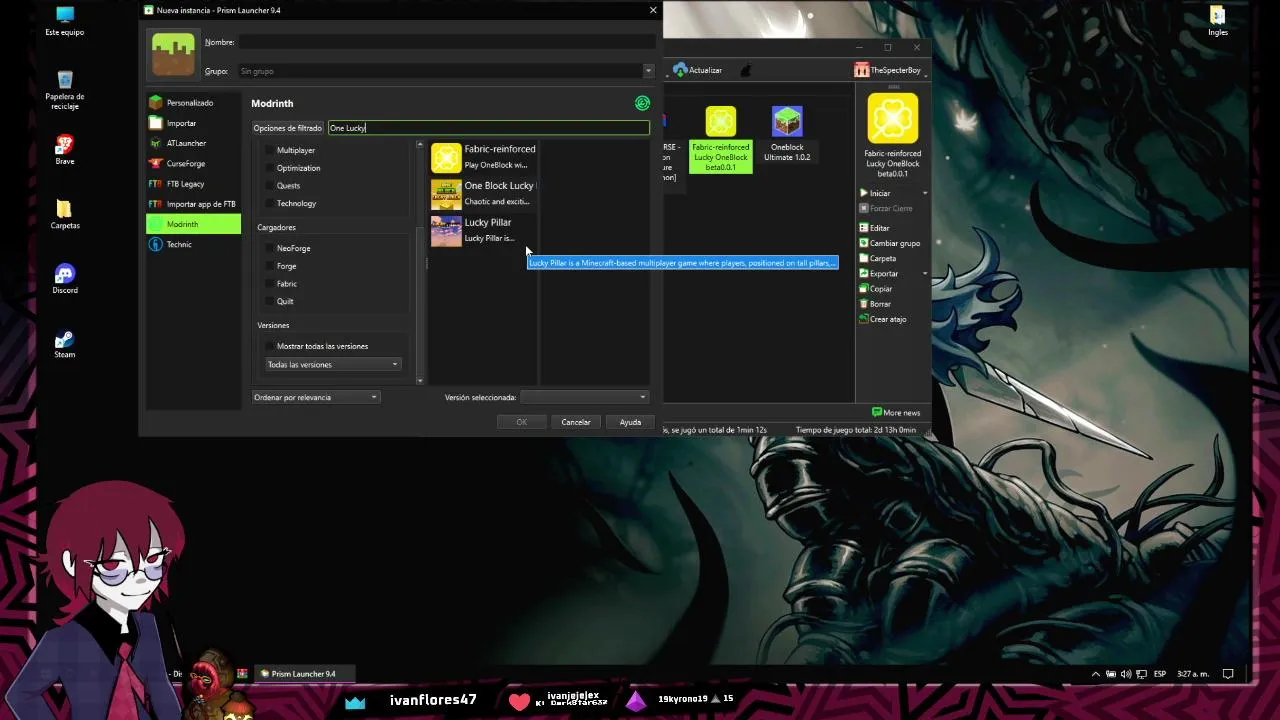Click the green Modrinth logo refresh icon
Screen dimensions: 1280x720
[x=642, y=103]
